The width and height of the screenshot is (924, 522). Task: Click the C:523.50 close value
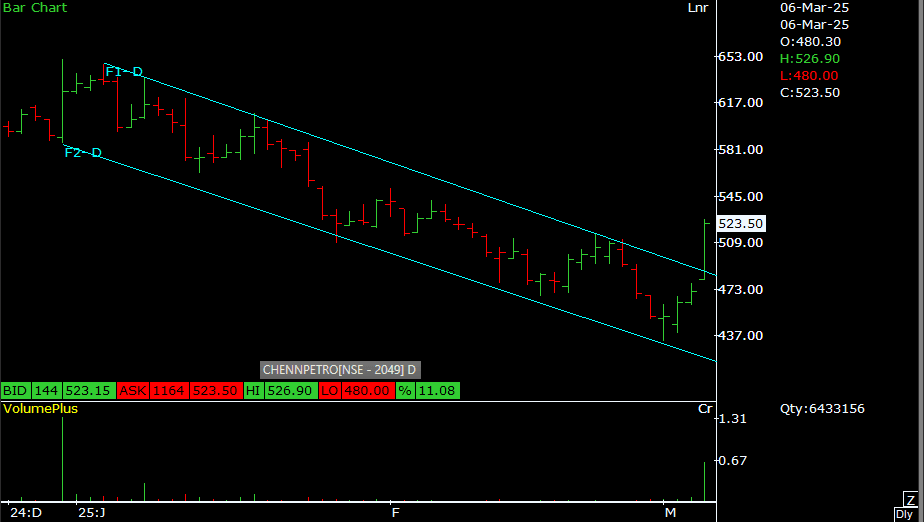(x=810, y=93)
